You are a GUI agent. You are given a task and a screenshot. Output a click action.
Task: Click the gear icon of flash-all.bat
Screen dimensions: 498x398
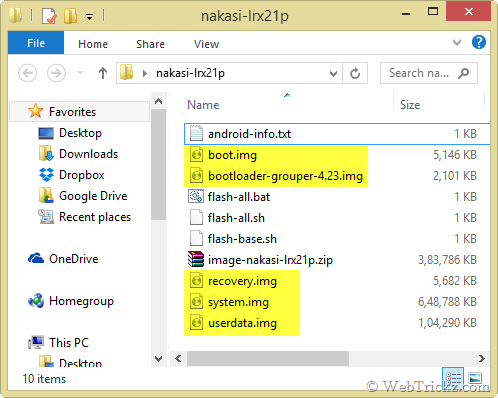pos(196,196)
